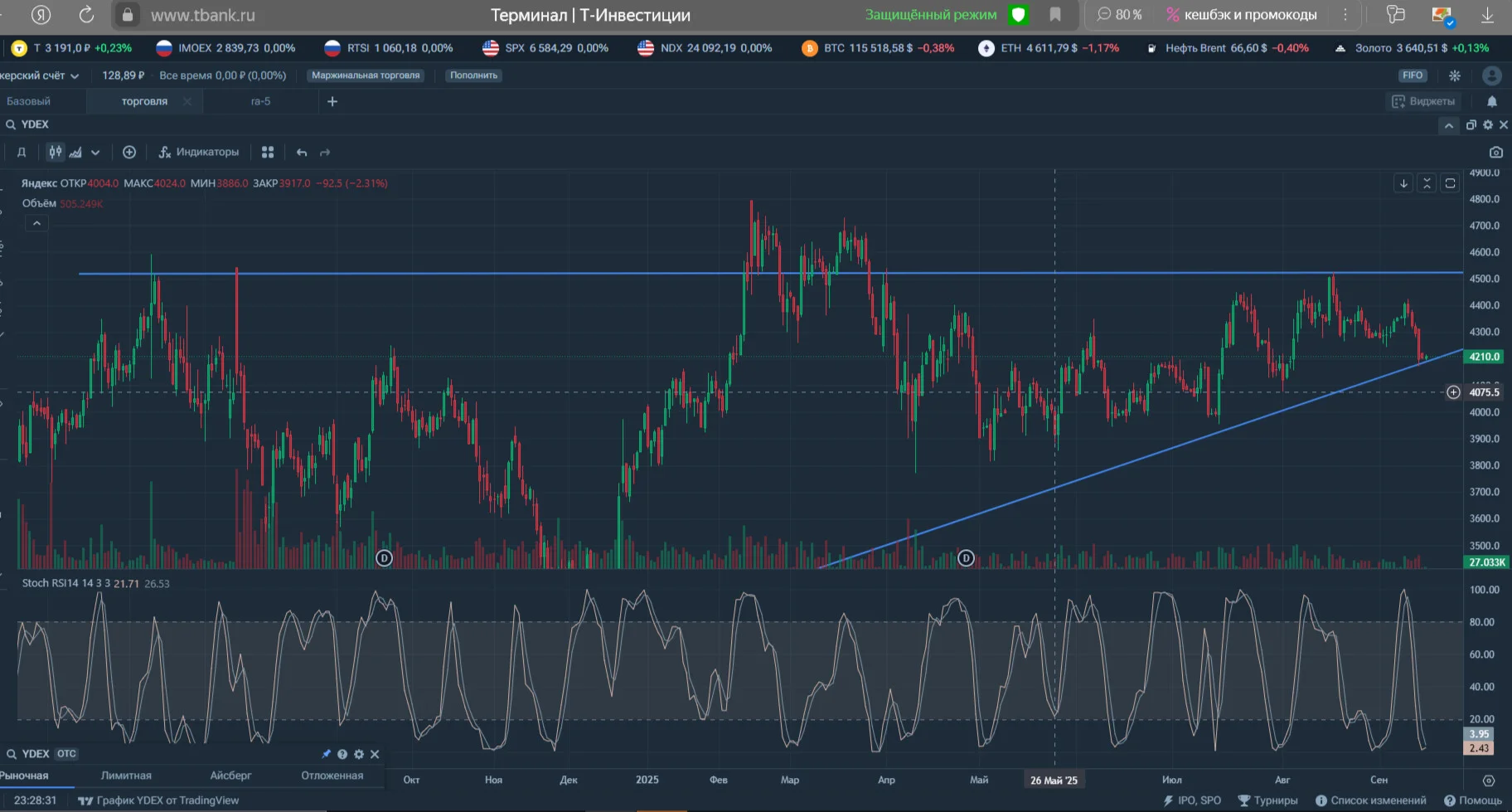Undo the last chart action
Screen dimensions: 1512x812
[x=302, y=153]
